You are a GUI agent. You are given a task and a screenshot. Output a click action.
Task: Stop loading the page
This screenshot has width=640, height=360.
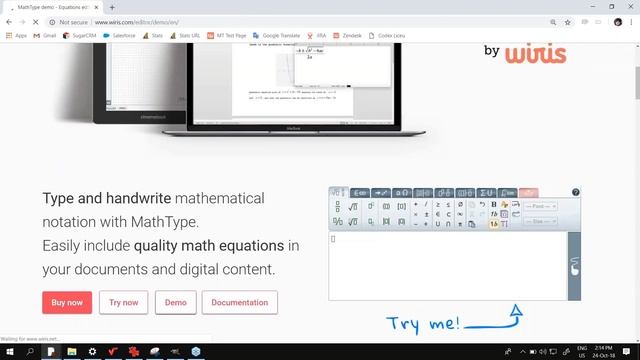tap(36, 22)
